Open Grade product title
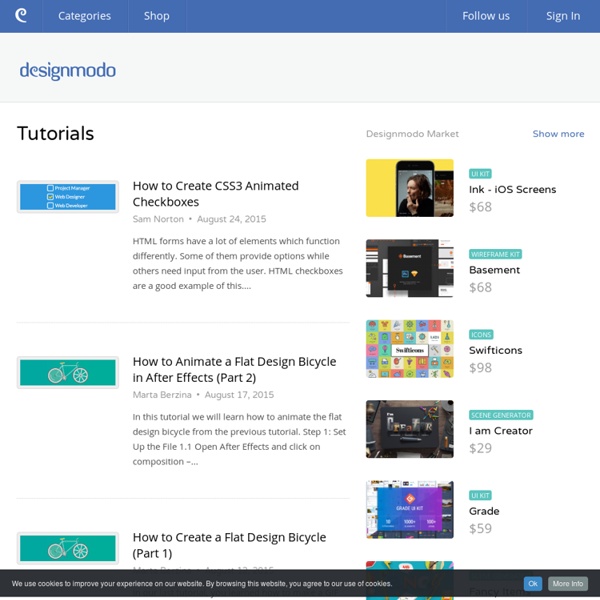Viewport: 600px width, 600px height. point(484,511)
